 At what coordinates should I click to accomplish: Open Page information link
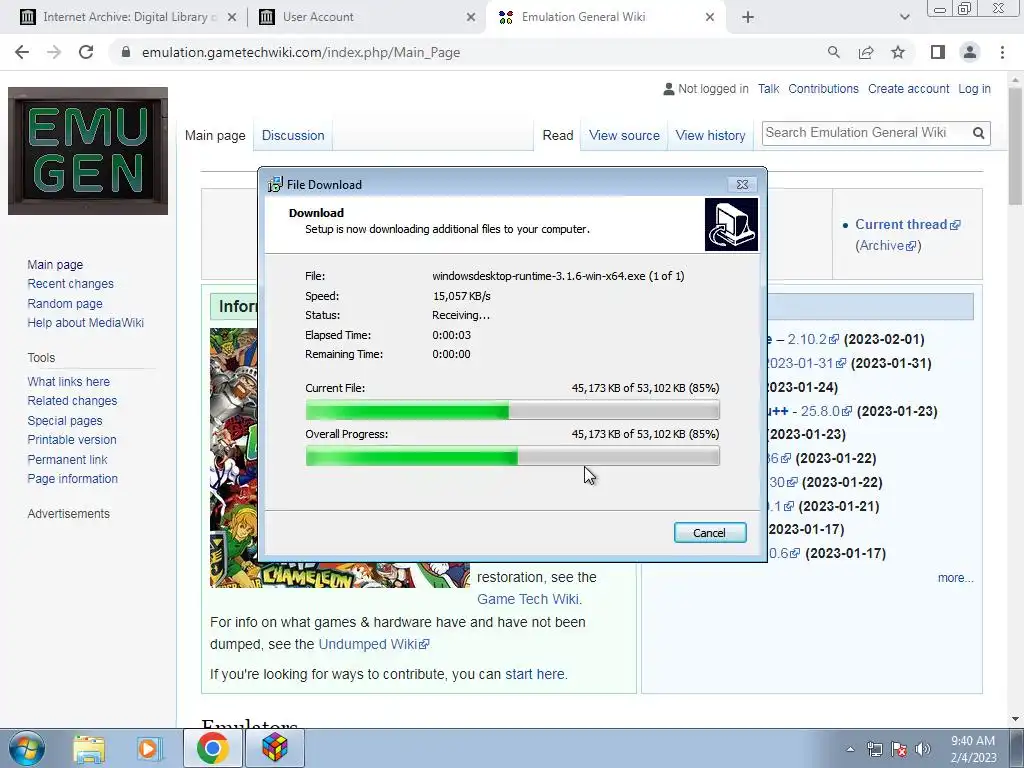tap(72, 479)
